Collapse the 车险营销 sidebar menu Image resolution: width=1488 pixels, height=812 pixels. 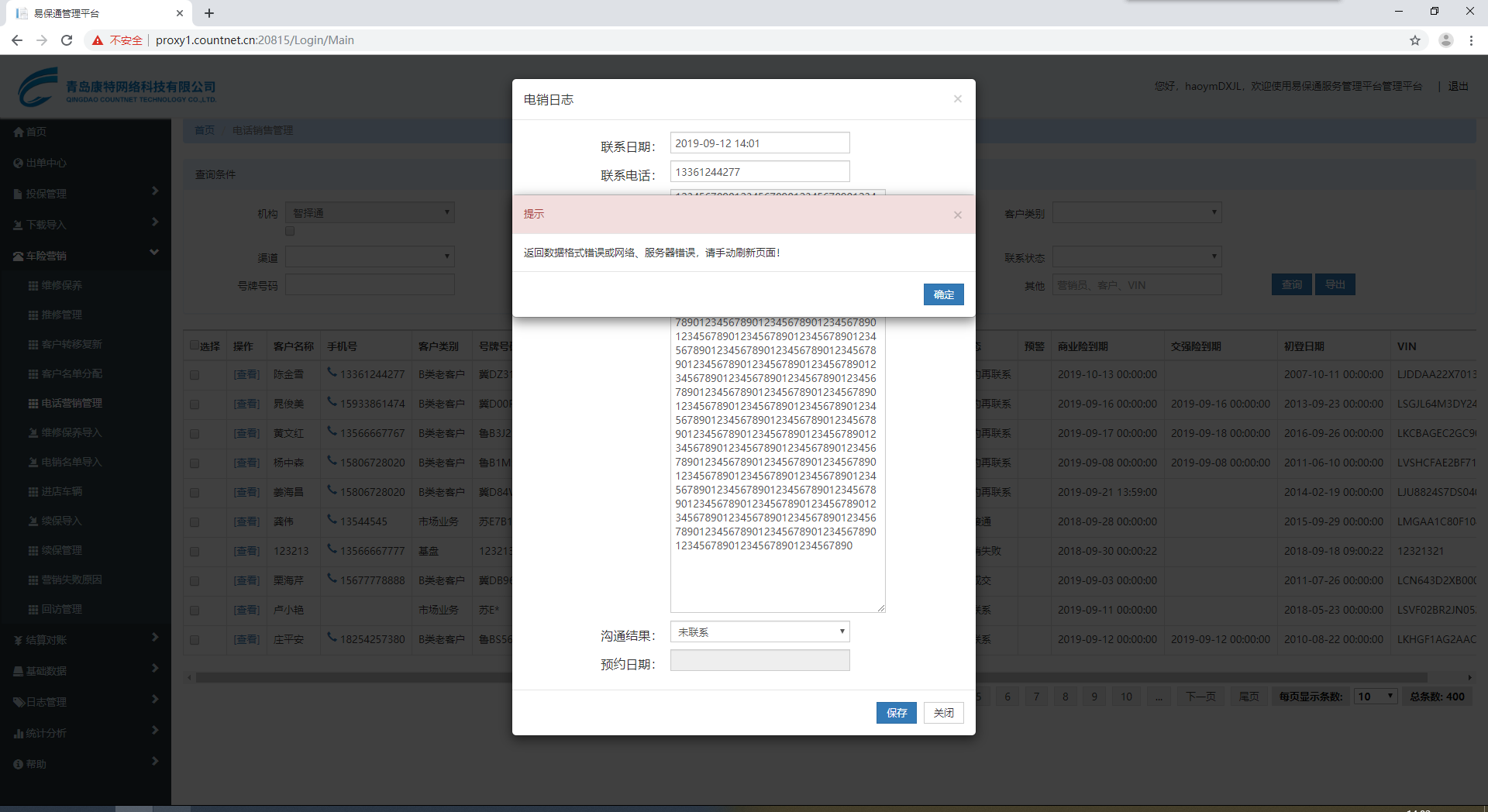(85, 256)
